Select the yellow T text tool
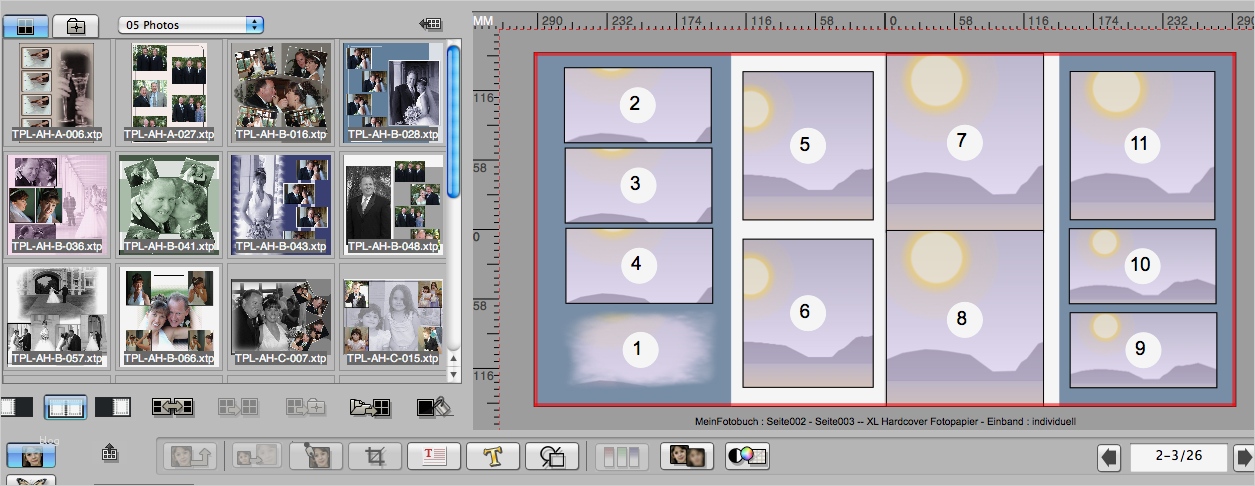Image resolution: width=1255 pixels, height=486 pixels. point(493,456)
